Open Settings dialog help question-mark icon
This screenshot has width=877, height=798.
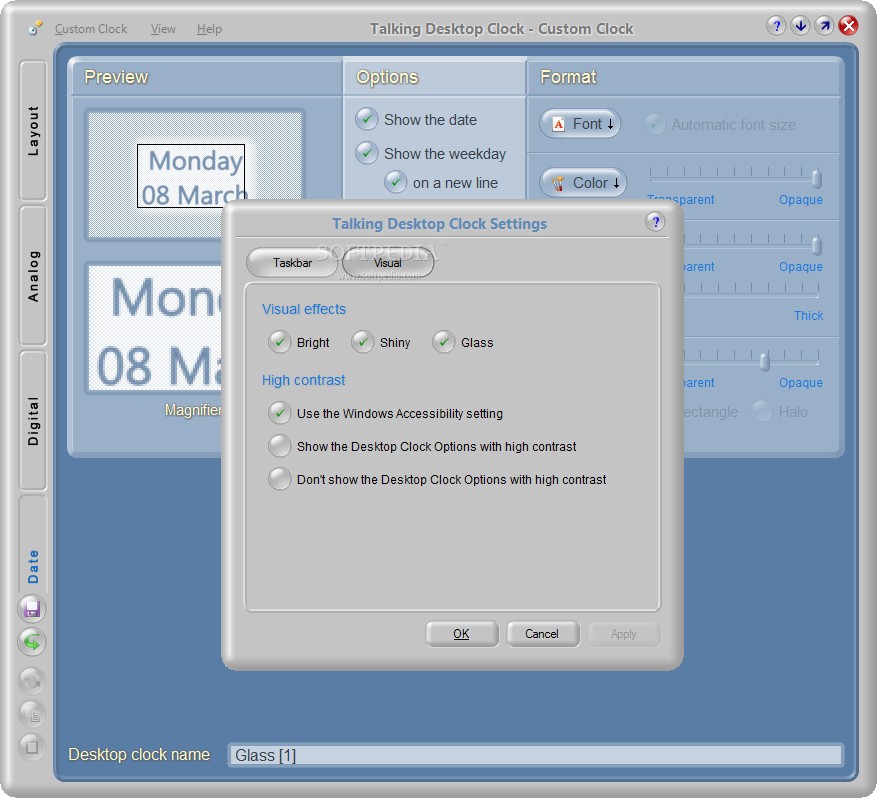[656, 222]
